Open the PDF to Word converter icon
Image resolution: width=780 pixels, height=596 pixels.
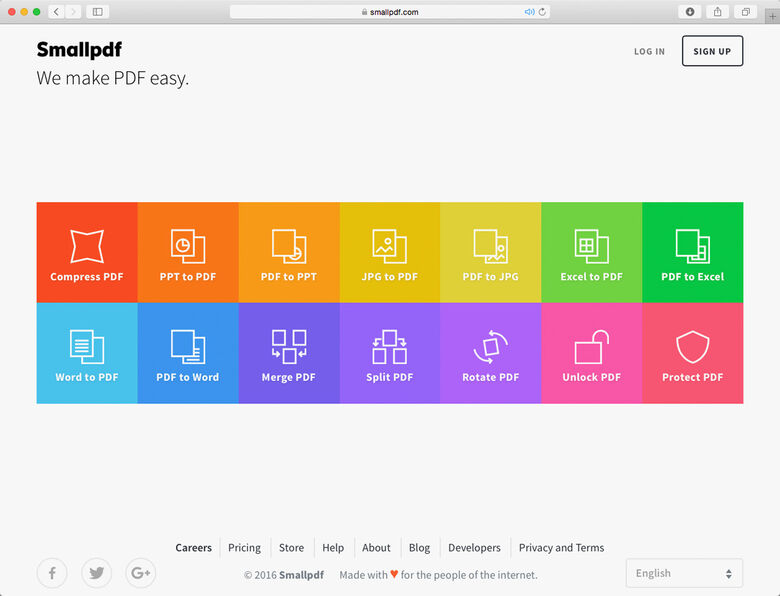tap(188, 346)
